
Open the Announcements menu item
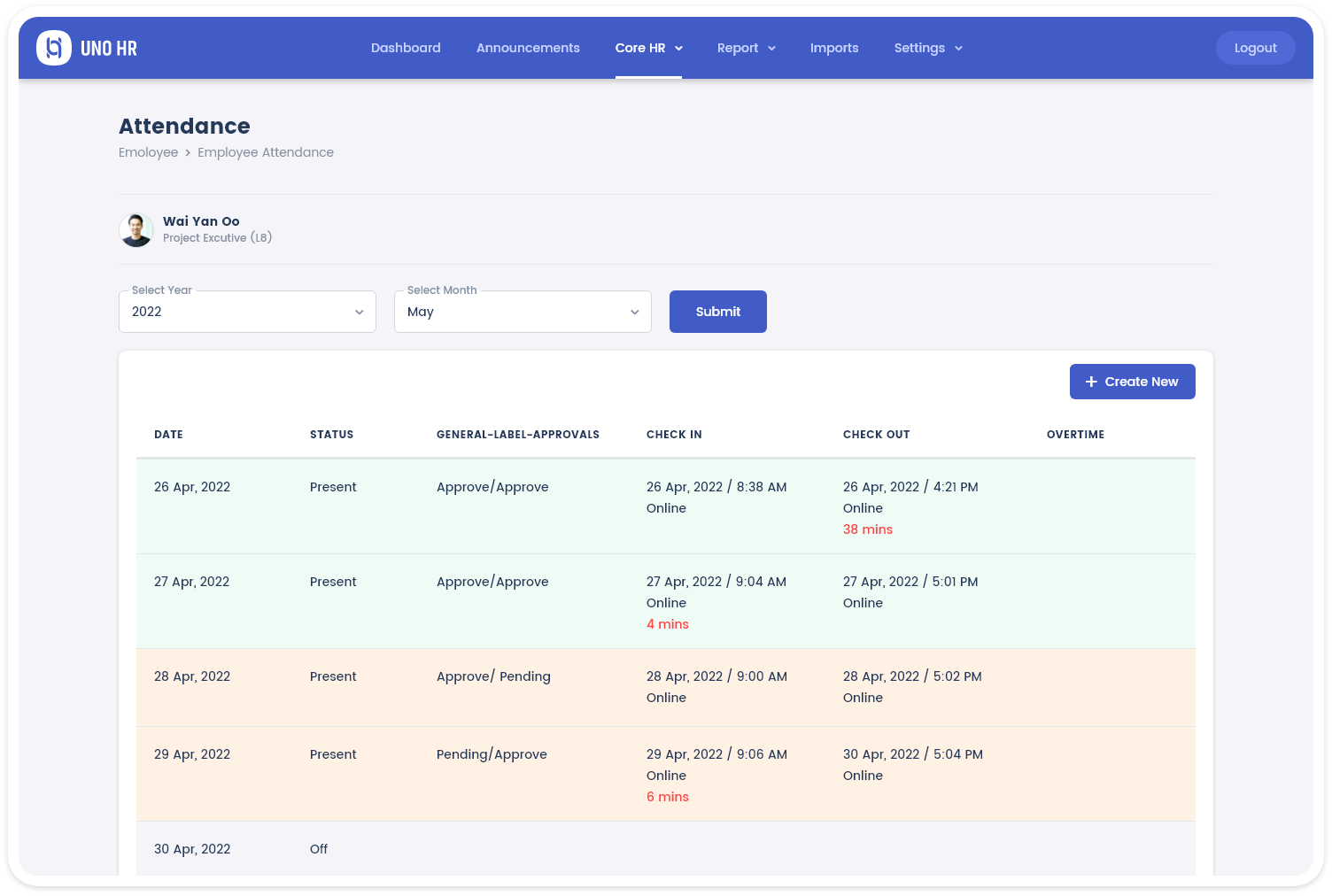[x=528, y=48]
